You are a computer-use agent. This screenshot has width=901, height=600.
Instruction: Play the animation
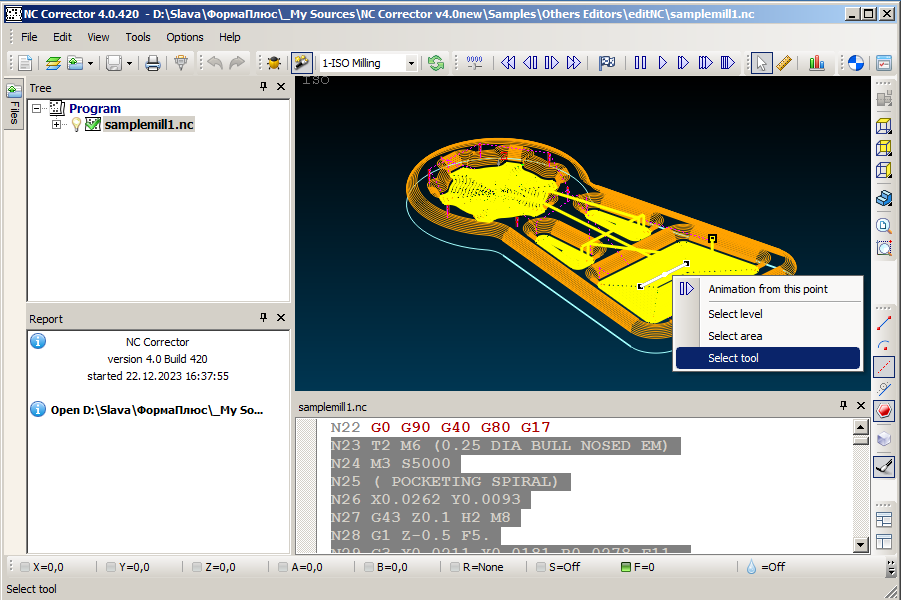pos(662,63)
